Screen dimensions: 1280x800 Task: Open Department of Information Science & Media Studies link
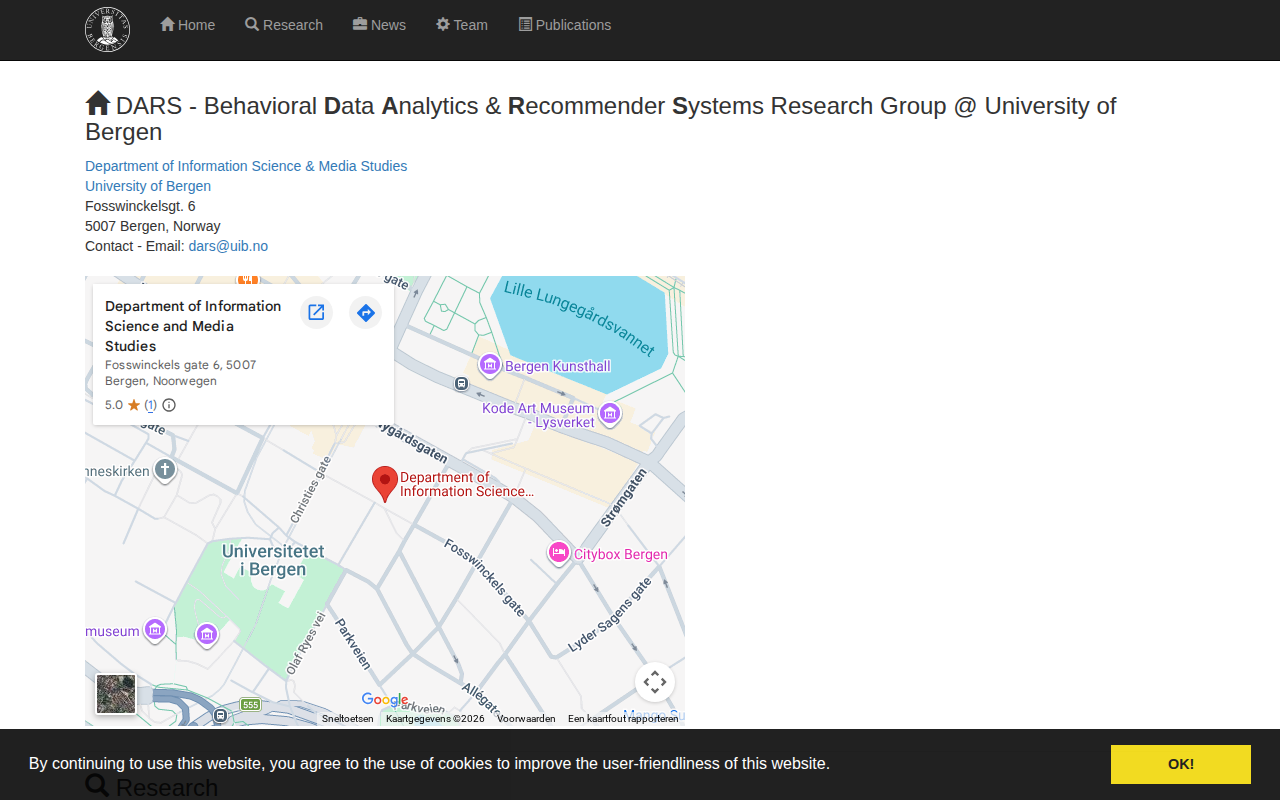tap(246, 166)
